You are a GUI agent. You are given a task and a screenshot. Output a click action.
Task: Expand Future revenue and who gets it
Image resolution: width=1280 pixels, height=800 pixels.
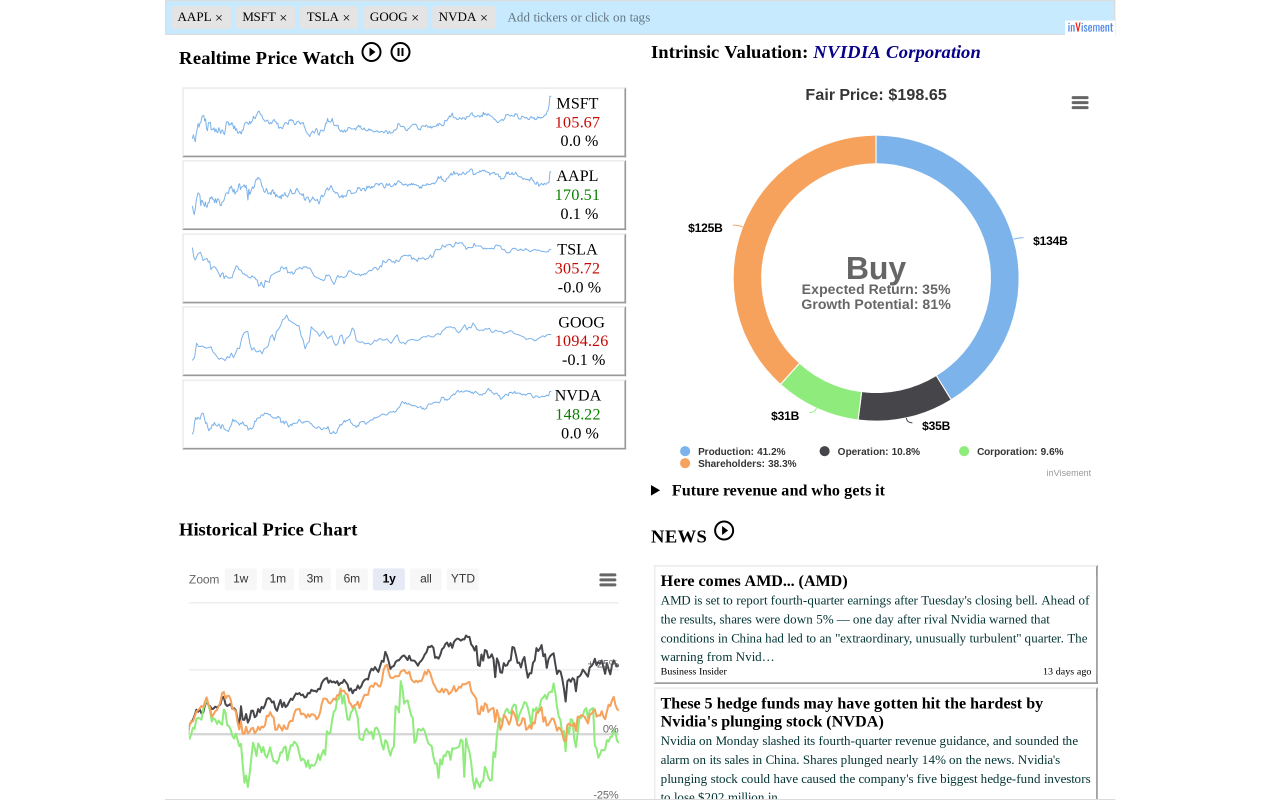768,490
